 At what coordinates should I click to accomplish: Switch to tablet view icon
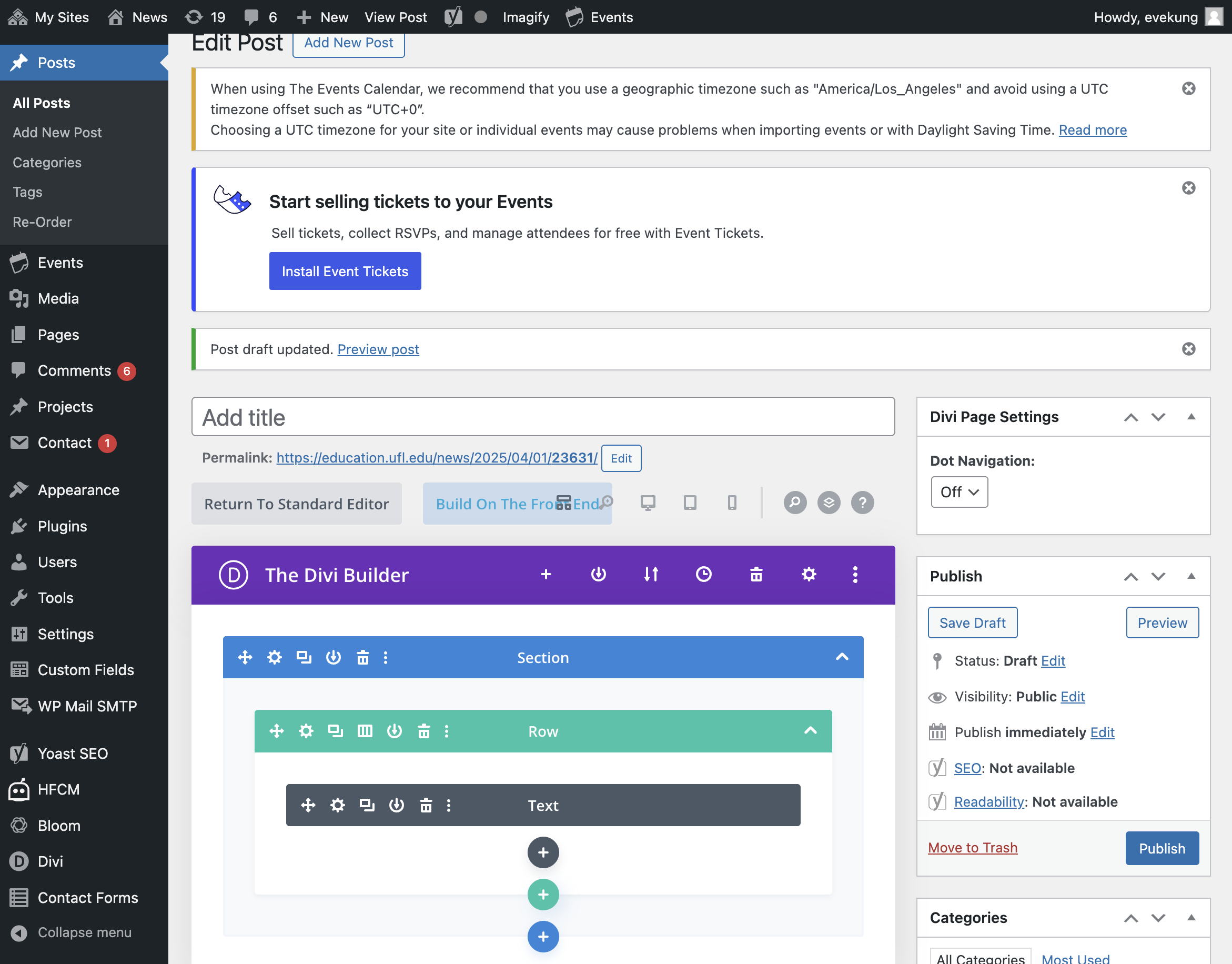click(x=689, y=503)
